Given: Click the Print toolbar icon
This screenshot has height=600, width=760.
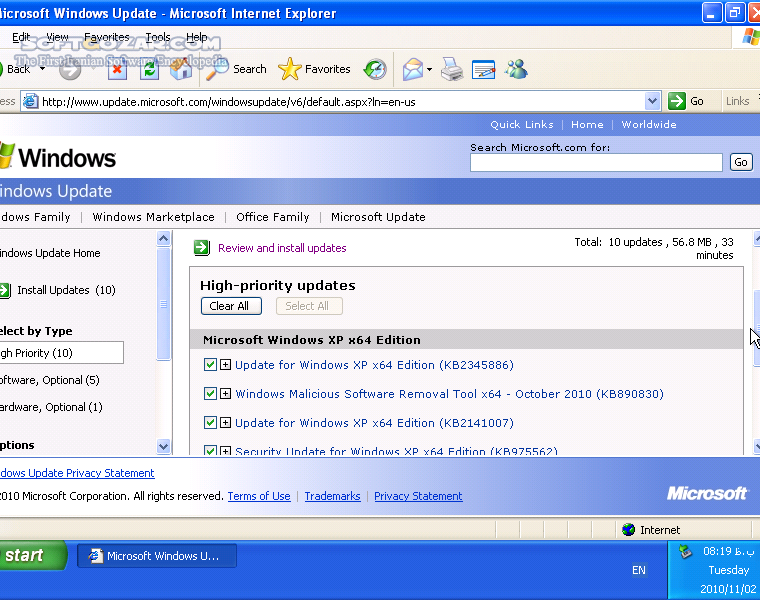Looking at the screenshot, I should [x=452, y=69].
